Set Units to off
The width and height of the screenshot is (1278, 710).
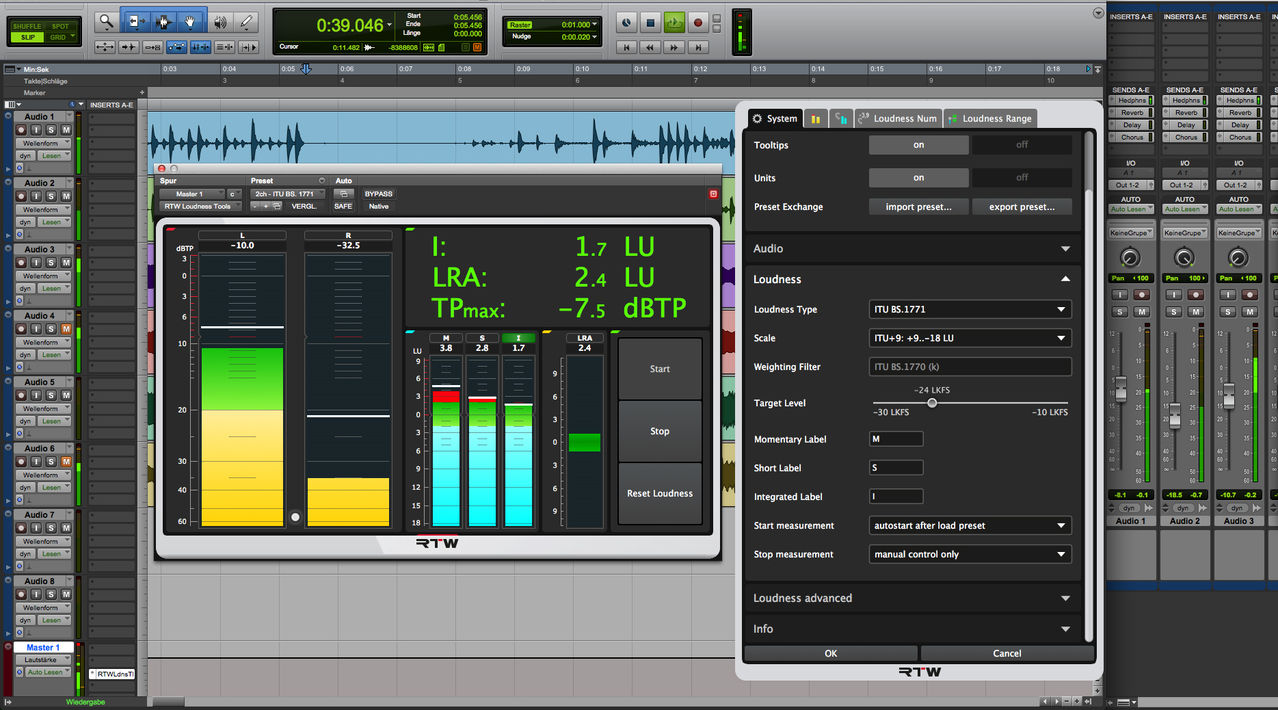tap(1022, 178)
